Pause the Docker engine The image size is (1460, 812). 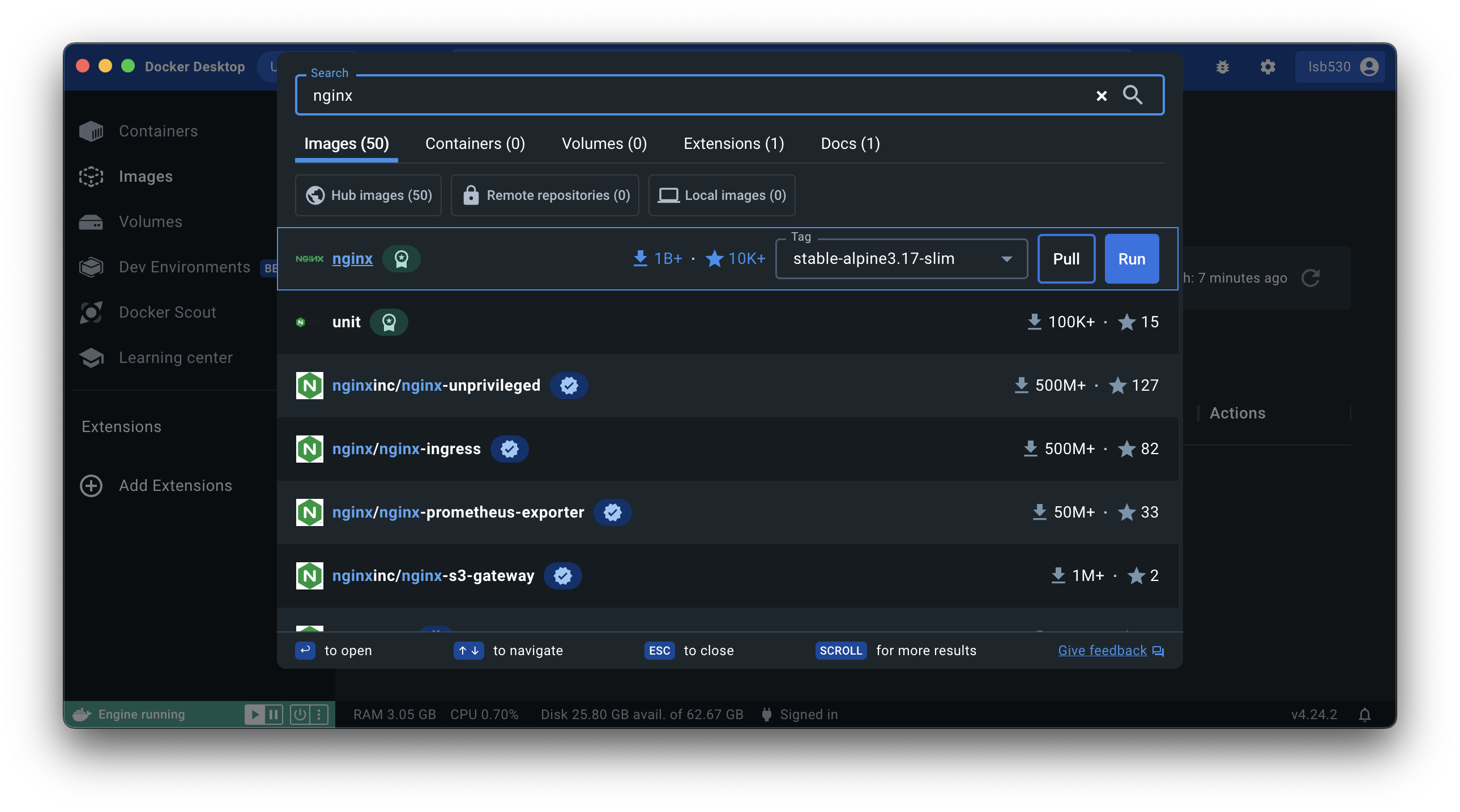274,715
